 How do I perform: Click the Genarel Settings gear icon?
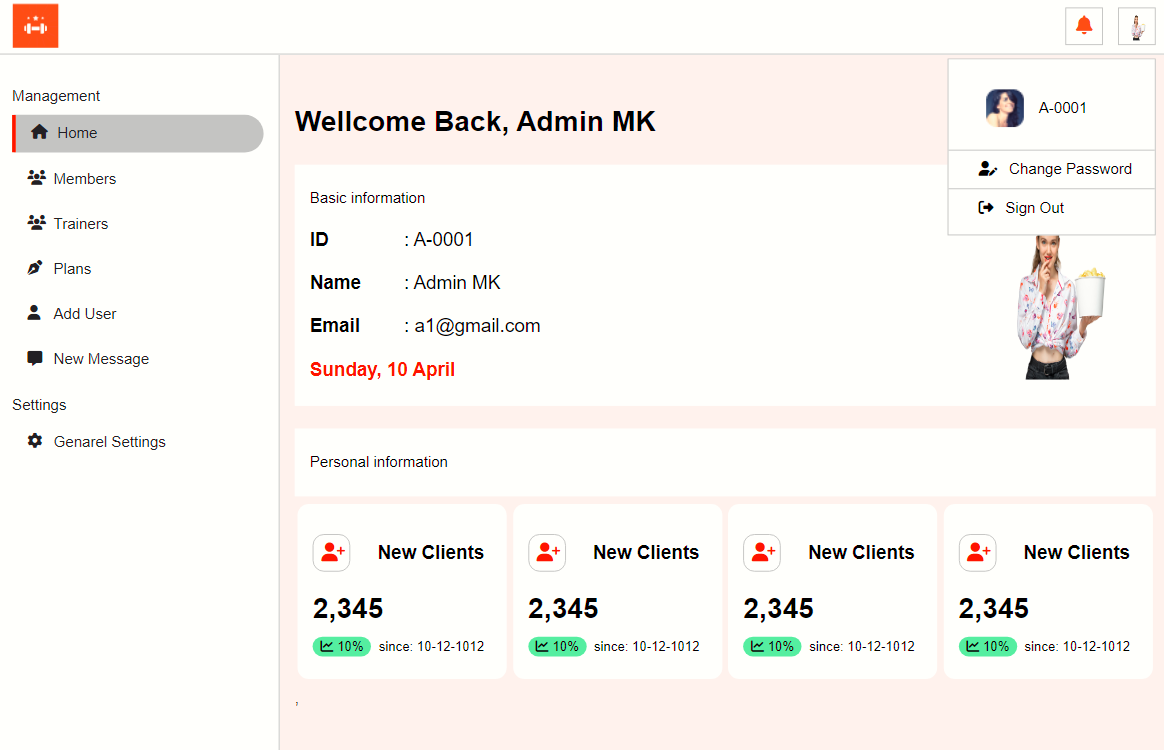click(x=35, y=440)
